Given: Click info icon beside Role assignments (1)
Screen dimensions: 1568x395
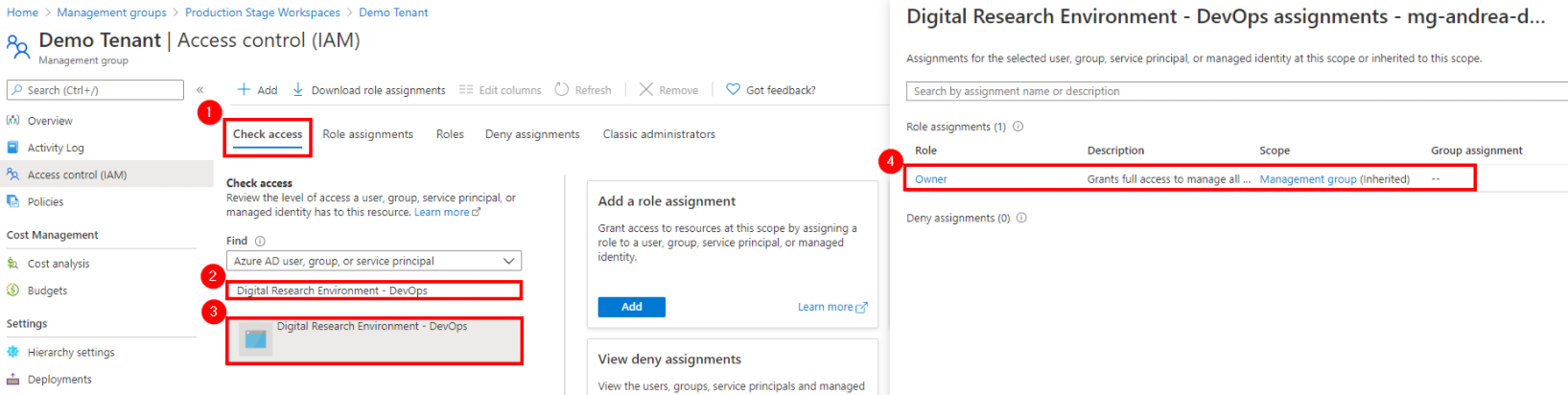Looking at the screenshot, I should 1018,127.
